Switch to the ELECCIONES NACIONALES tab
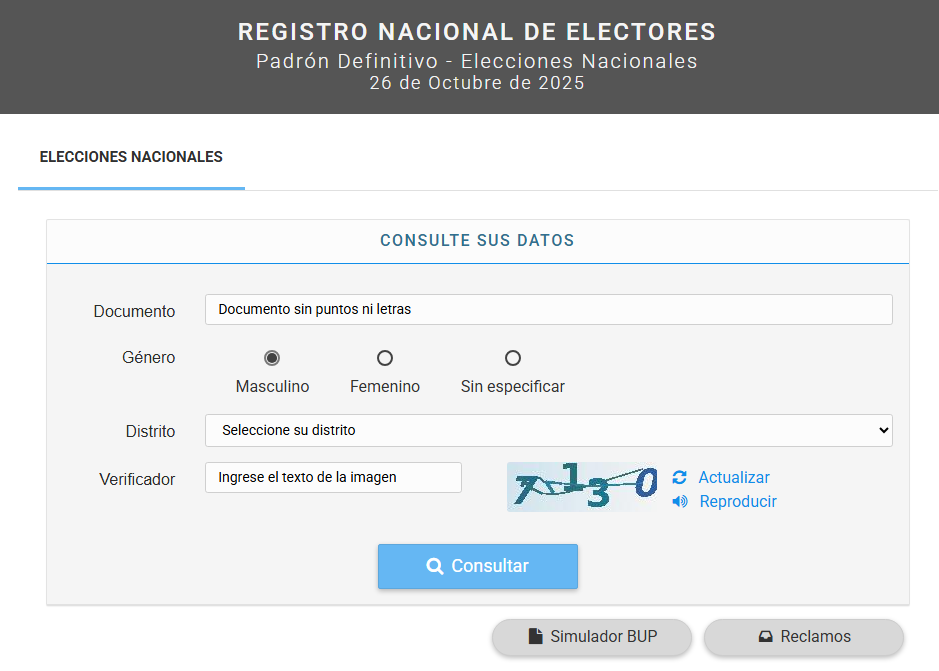This screenshot has height=671, width=939. point(131,157)
